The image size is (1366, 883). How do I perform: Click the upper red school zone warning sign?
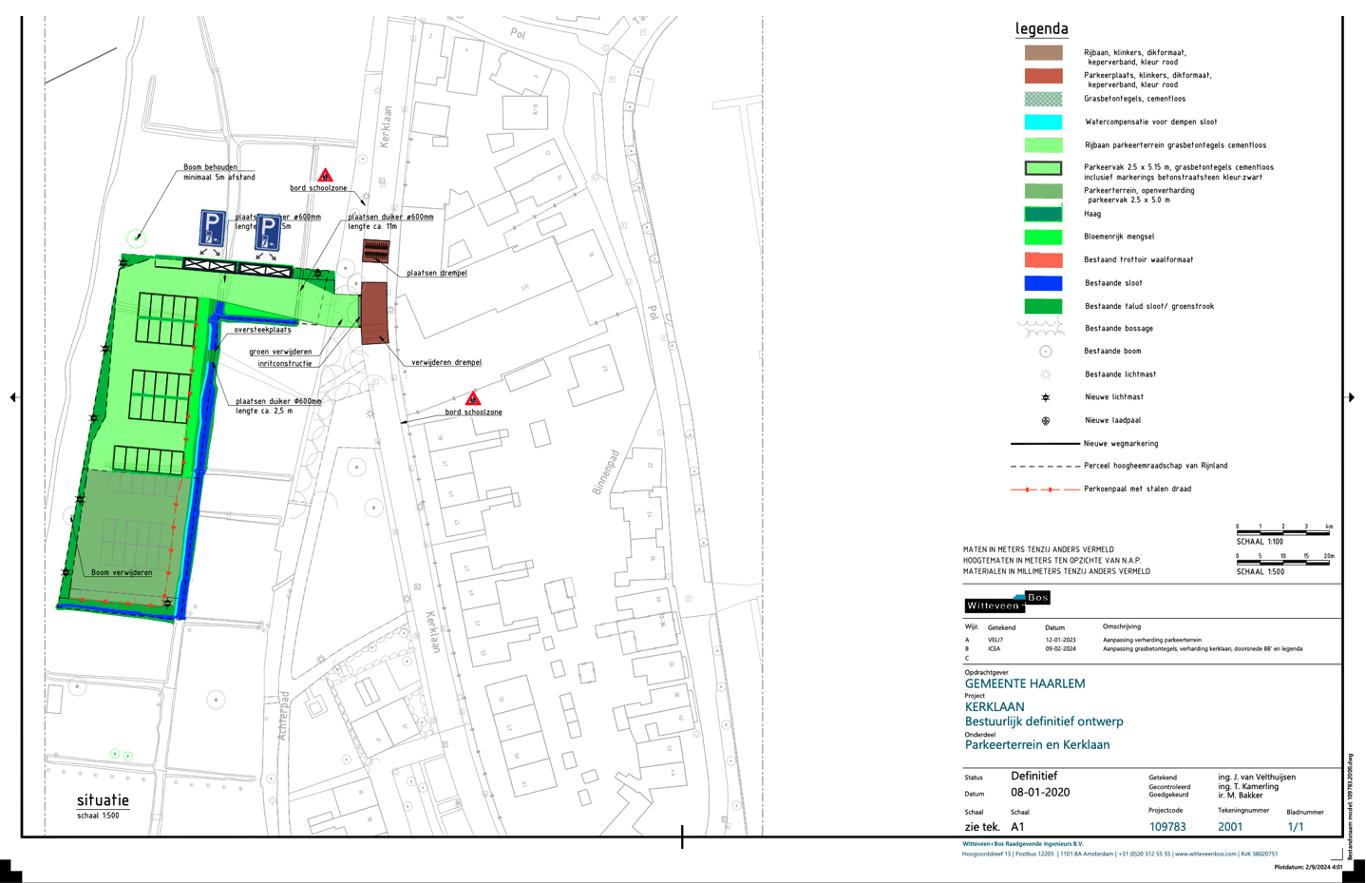pyautogui.click(x=325, y=176)
